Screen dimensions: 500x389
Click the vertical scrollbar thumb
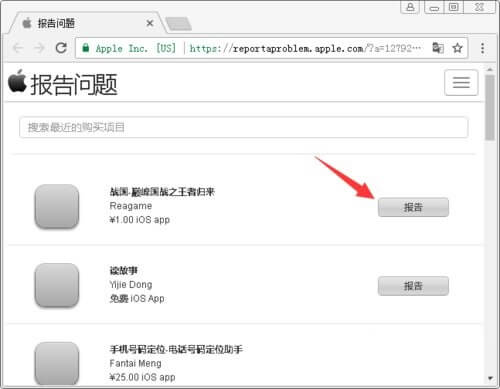click(490, 107)
